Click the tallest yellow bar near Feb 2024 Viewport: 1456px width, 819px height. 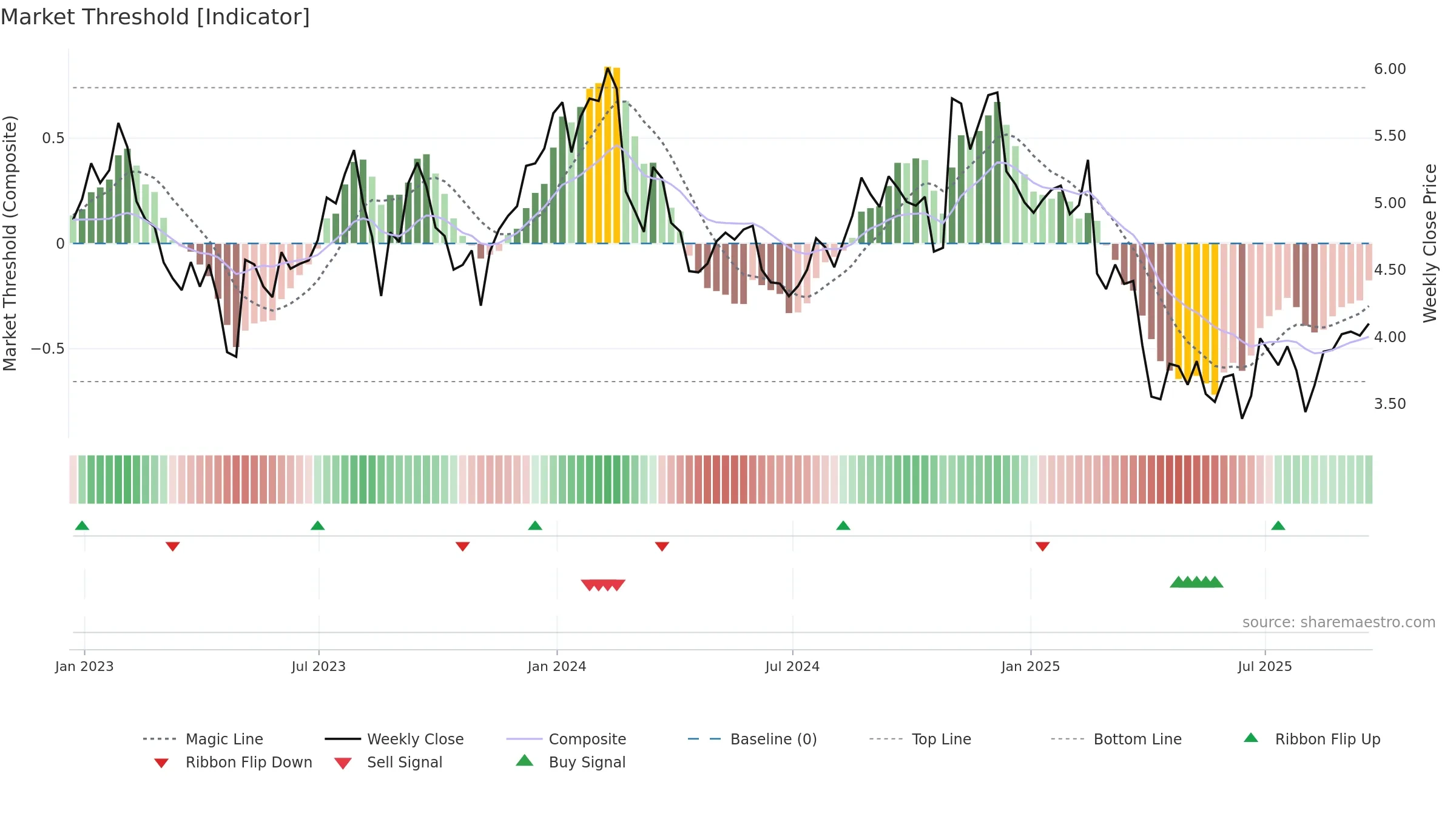click(x=607, y=155)
